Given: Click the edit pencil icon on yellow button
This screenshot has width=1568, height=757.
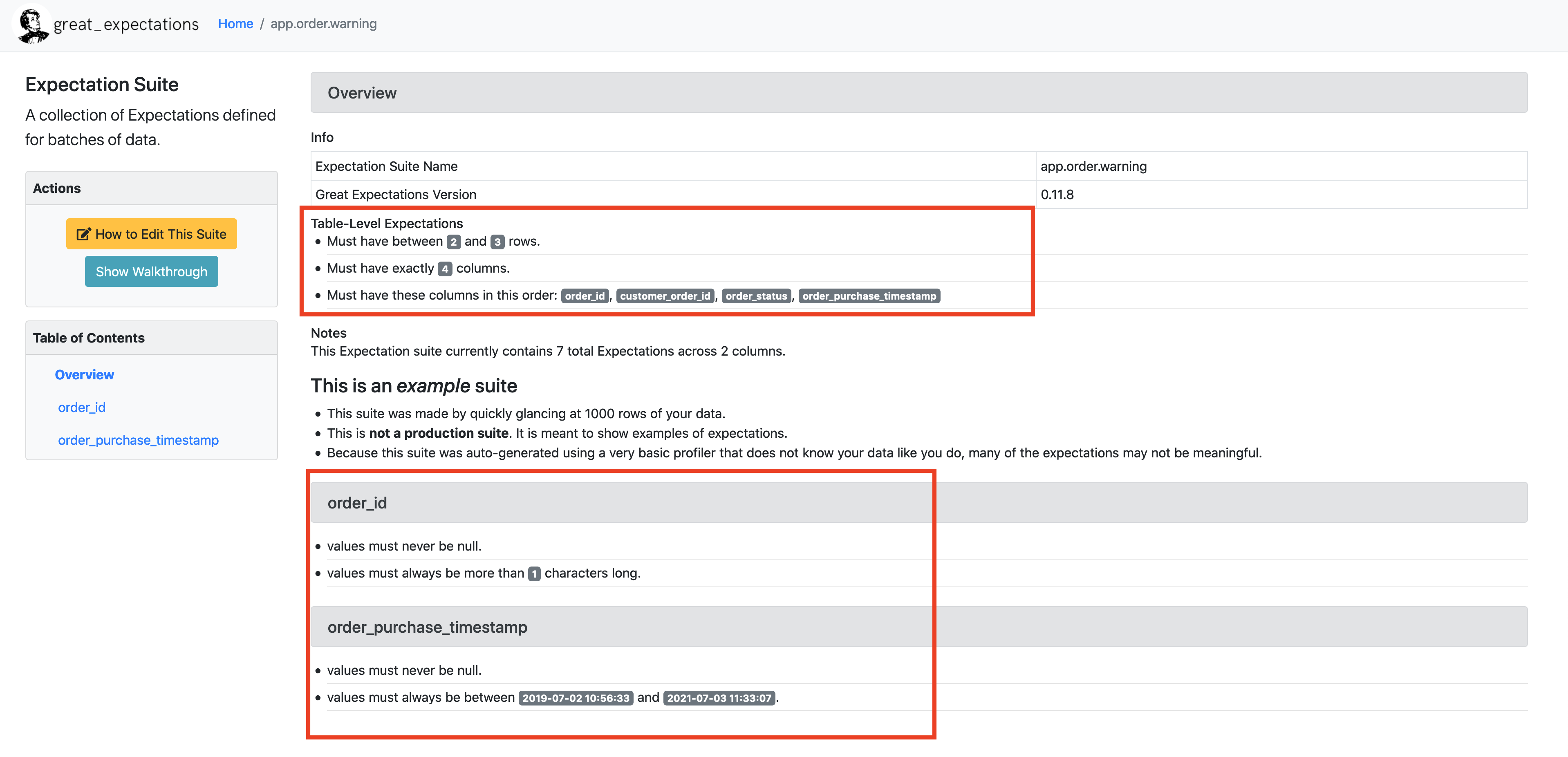Looking at the screenshot, I should pos(83,234).
